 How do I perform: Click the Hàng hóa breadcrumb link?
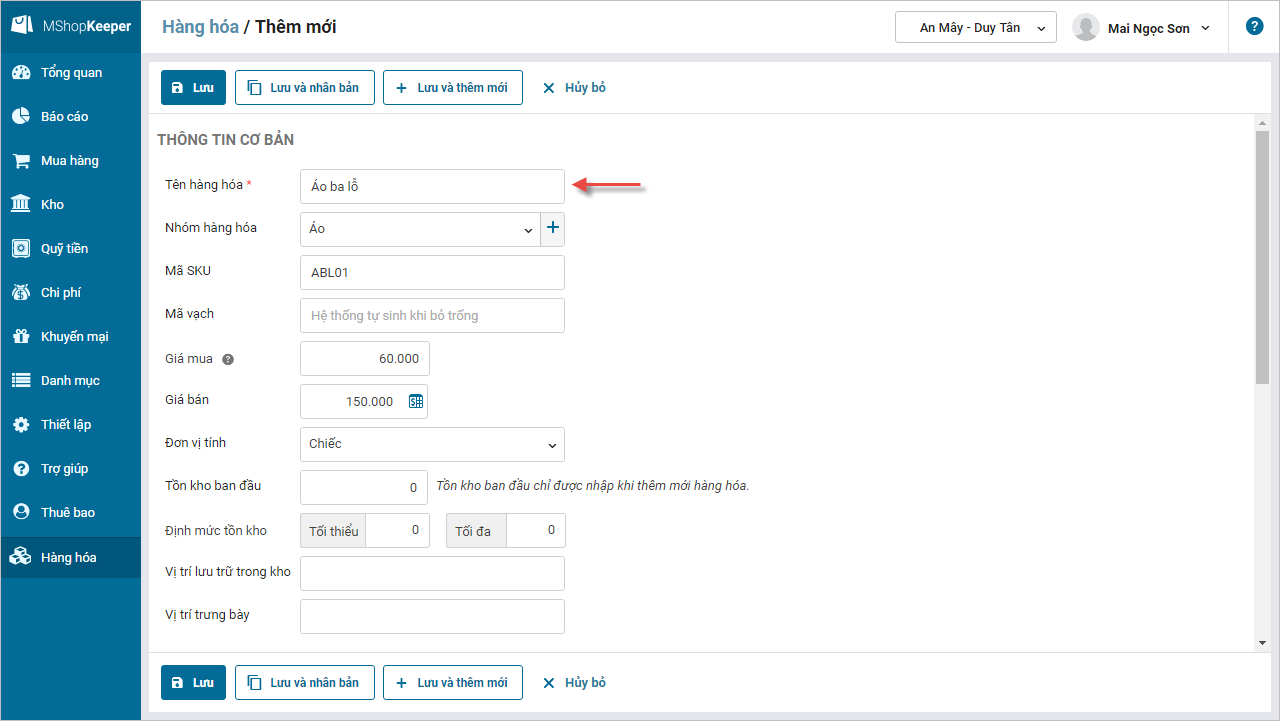200,27
